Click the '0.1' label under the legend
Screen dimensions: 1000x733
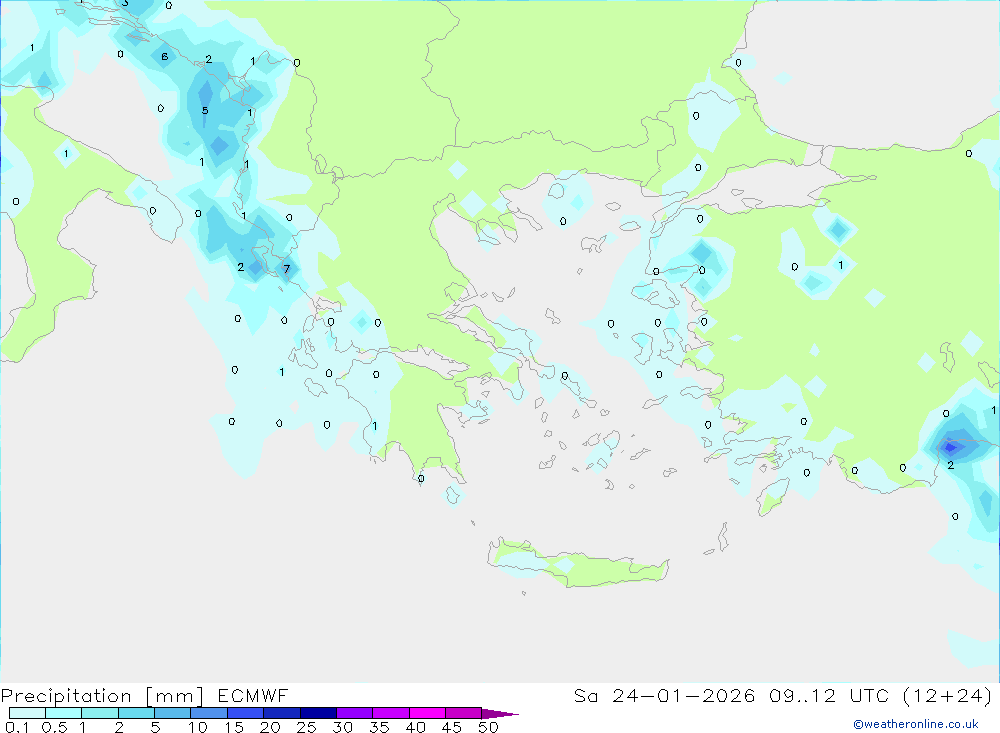click(17, 727)
